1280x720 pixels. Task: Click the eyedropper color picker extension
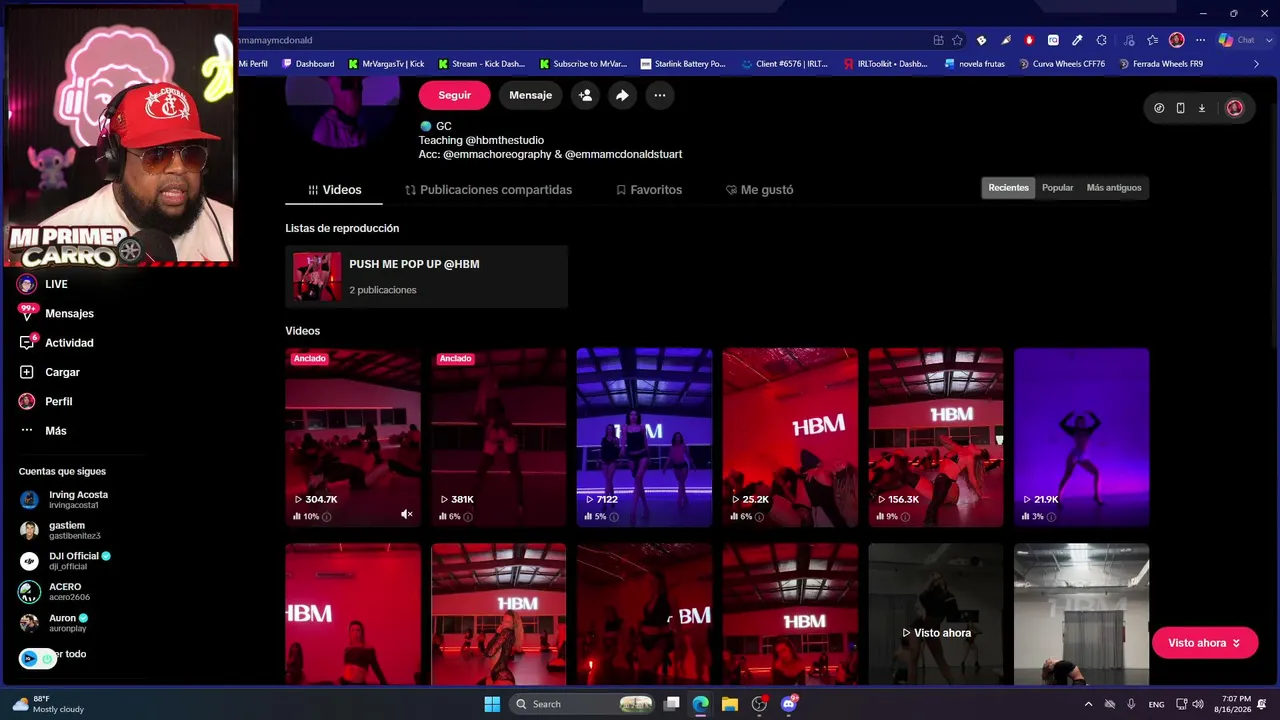click(1077, 40)
